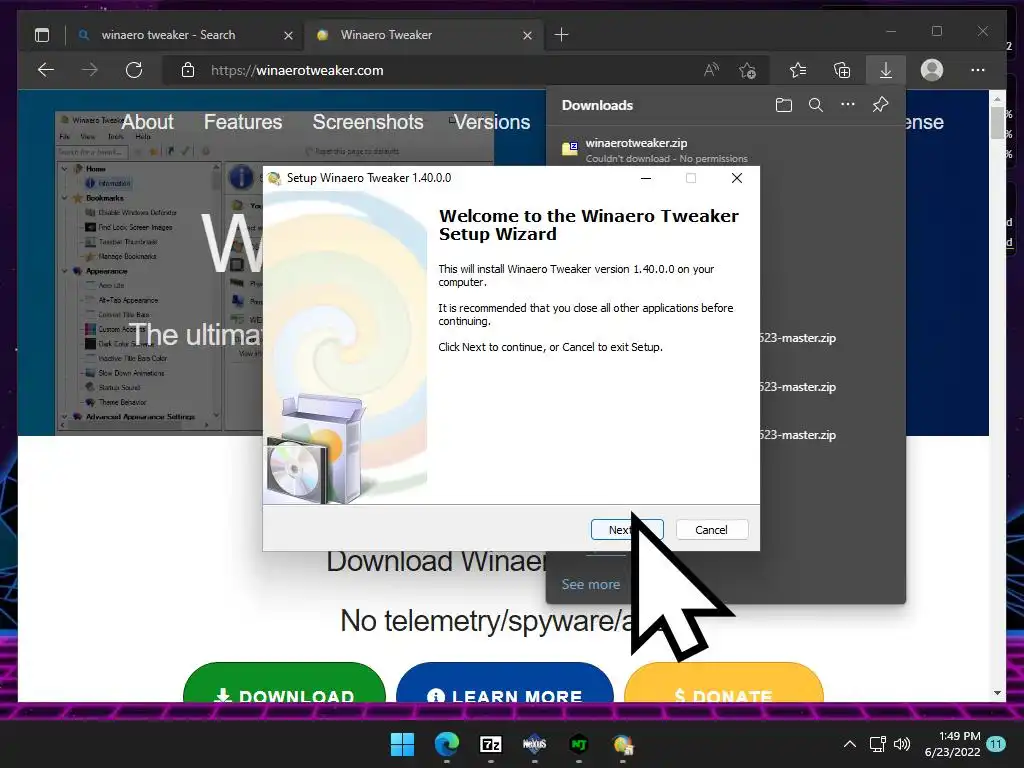The width and height of the screenshot is (1024, 768).
Task: Close the winaero tweaker - Search tab
Action: pyautogui.click(x=288, y=35)
